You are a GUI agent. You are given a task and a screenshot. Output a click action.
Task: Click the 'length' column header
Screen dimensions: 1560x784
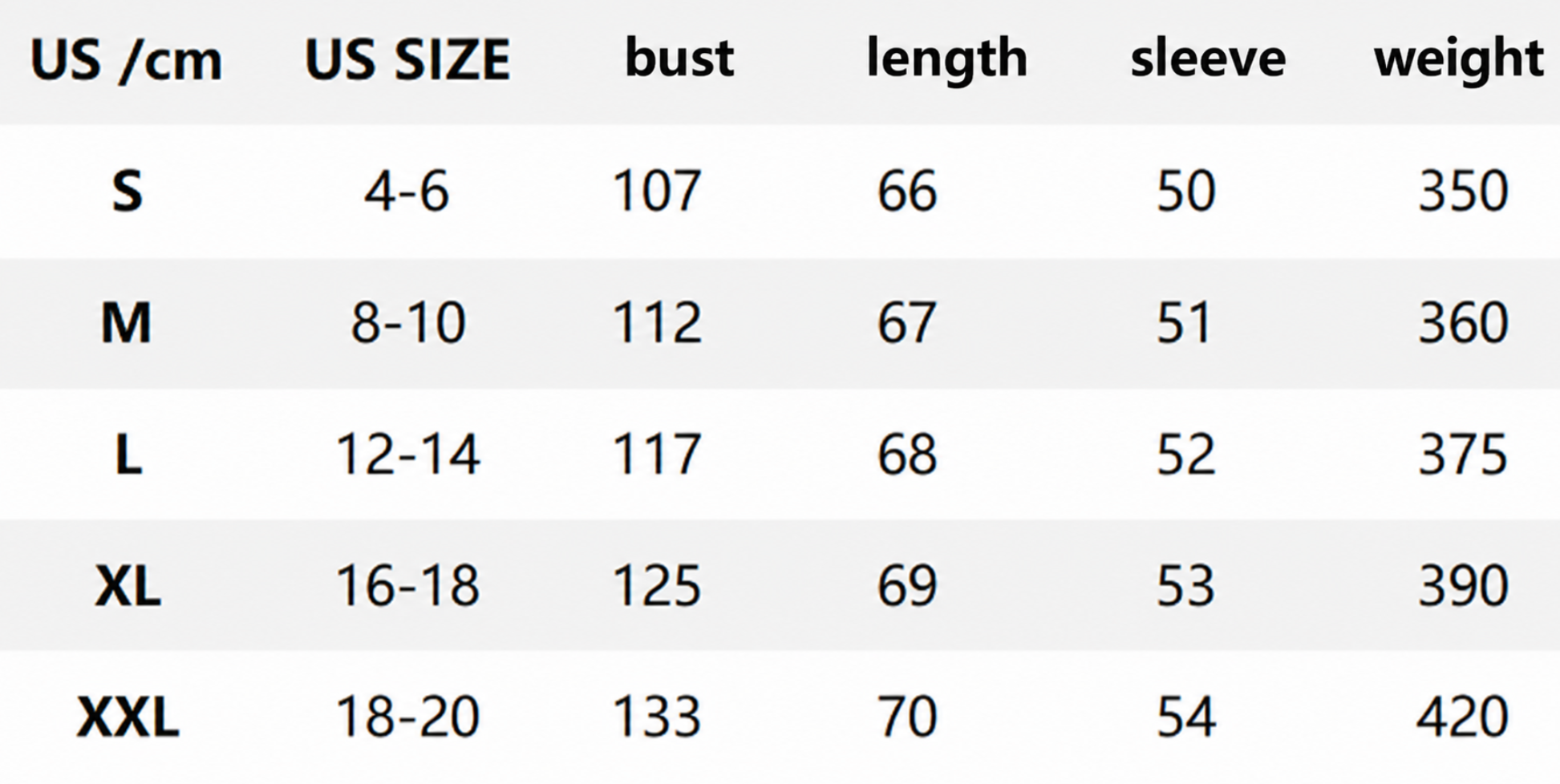point(946,60)
